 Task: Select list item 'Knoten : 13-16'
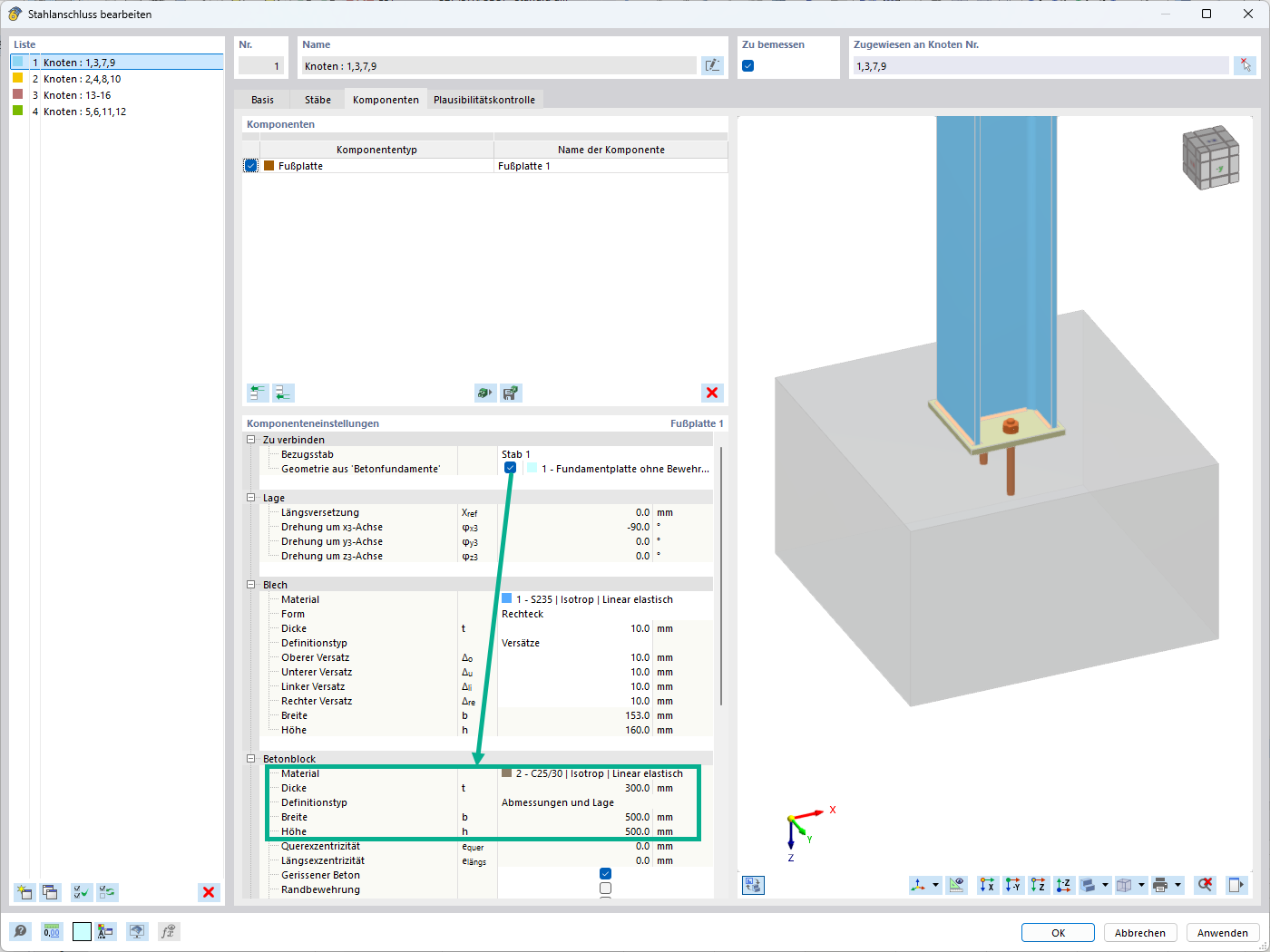tap(116, 95)
